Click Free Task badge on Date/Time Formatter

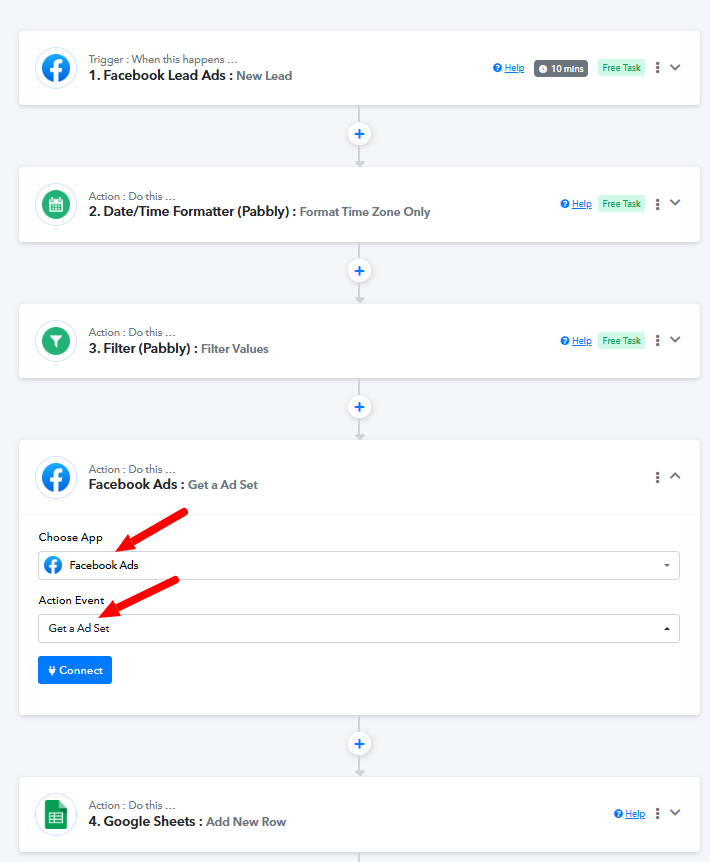pyautogui.click(x=621, y=204)
